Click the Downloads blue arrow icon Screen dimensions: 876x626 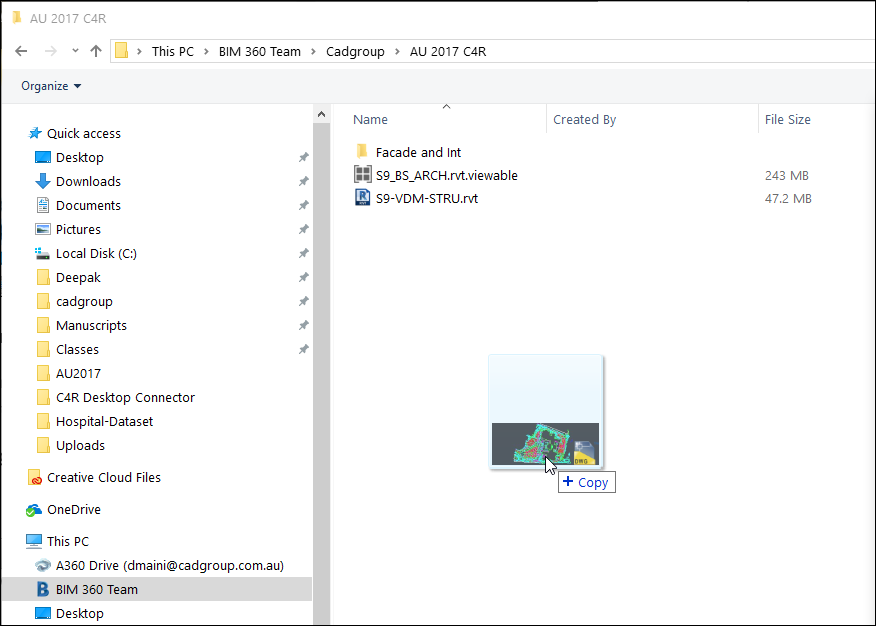point(42,181)
